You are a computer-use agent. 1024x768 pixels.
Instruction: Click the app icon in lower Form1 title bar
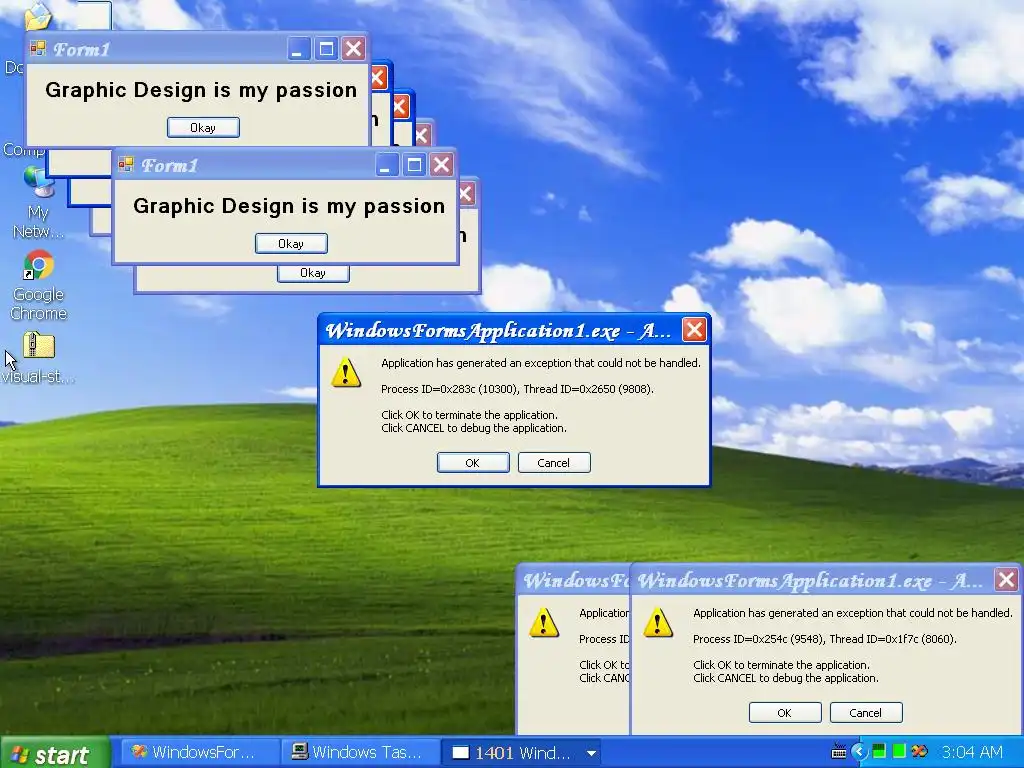pyautogui.click(x=126, y=164)
